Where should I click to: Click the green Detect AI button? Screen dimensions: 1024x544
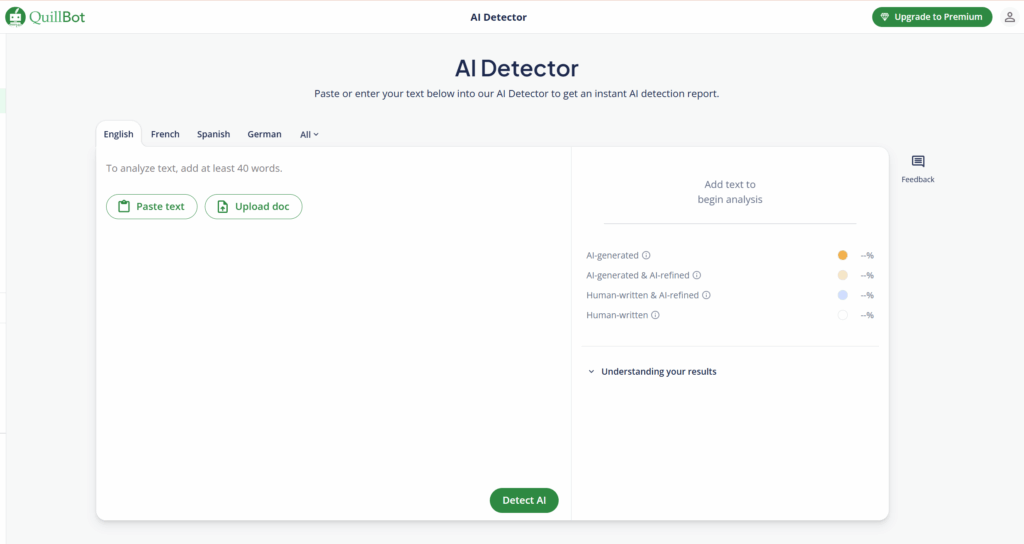pos(524,500)
